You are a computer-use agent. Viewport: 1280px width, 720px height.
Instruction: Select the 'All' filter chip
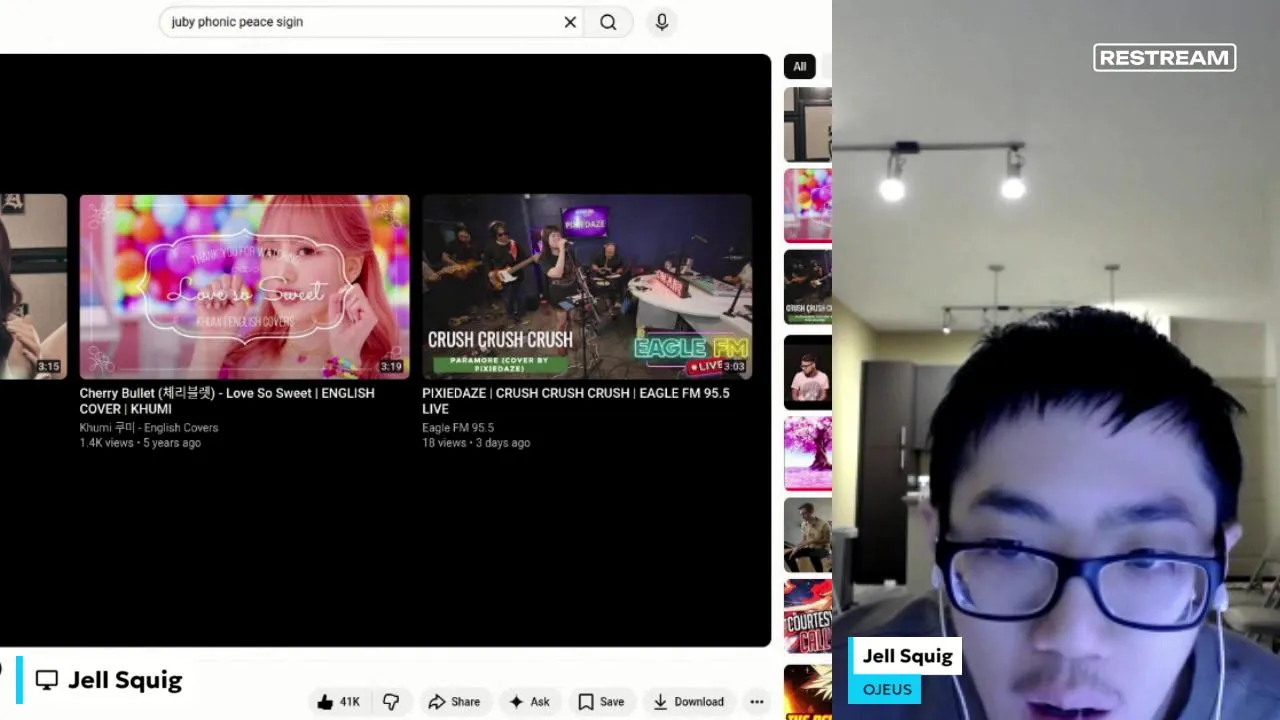click(x=800, y=66)
